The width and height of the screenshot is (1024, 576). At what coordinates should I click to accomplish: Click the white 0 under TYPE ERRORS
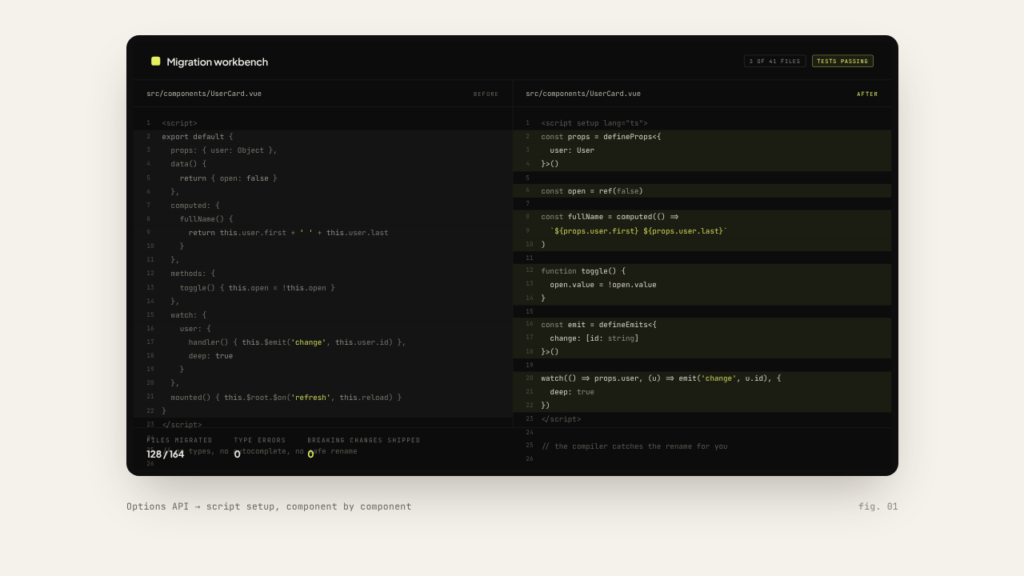[x=237, y=454]
